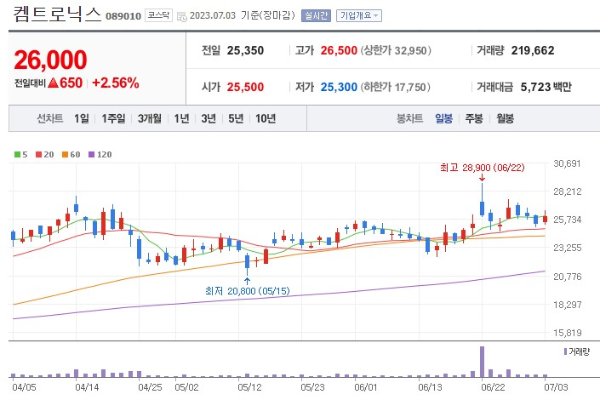Select the 1주일 line chart tab
Screen dimensions: 600x410
(x=114, y=119)
